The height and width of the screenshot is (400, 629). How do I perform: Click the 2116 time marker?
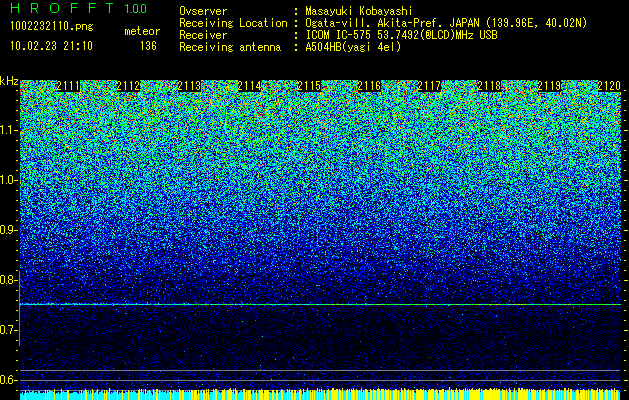[369, 86]
